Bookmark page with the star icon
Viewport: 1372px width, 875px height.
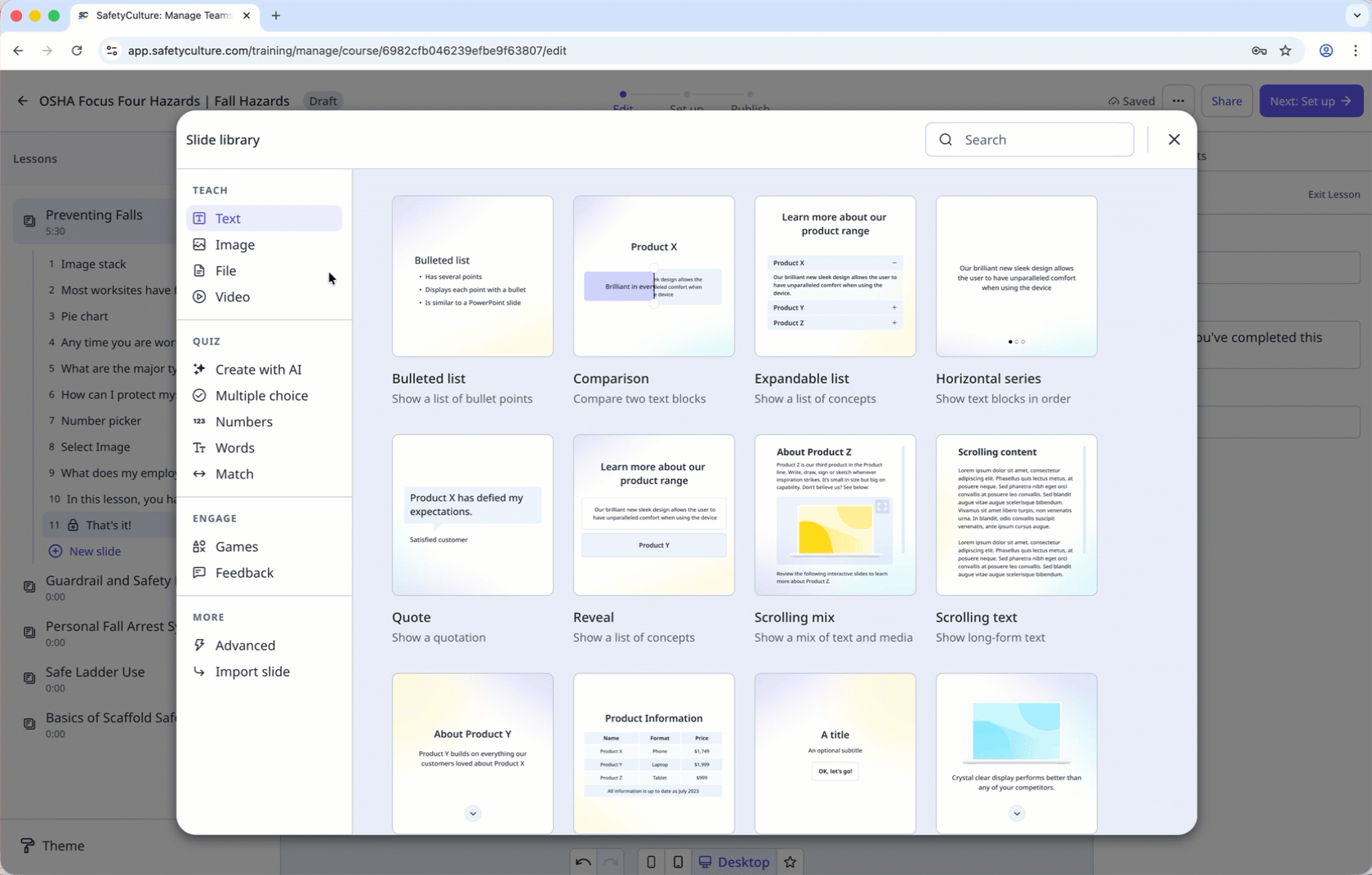click(1285, 51)
